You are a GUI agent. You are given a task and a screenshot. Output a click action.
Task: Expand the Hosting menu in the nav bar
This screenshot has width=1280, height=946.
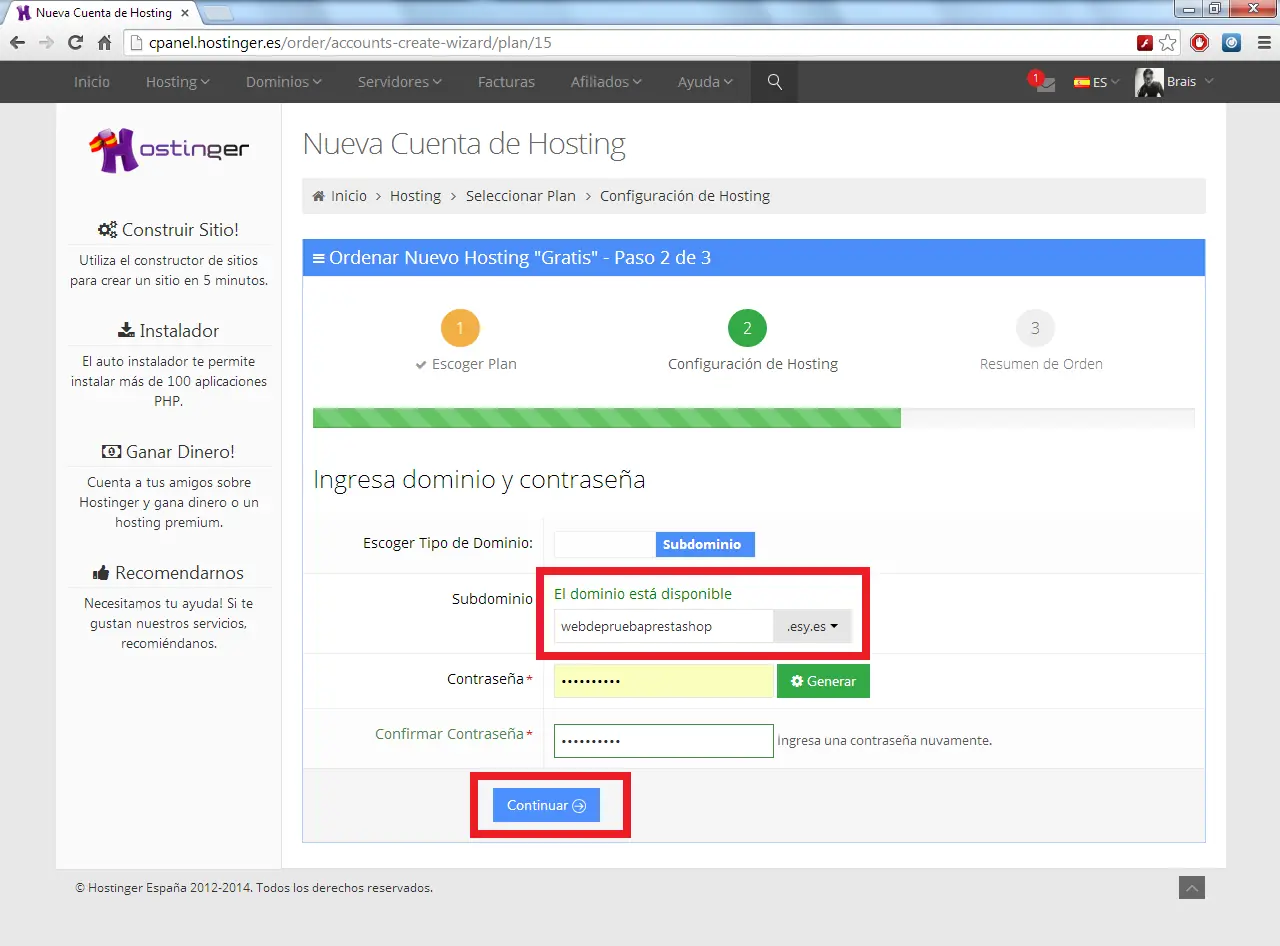coord(177,82)
